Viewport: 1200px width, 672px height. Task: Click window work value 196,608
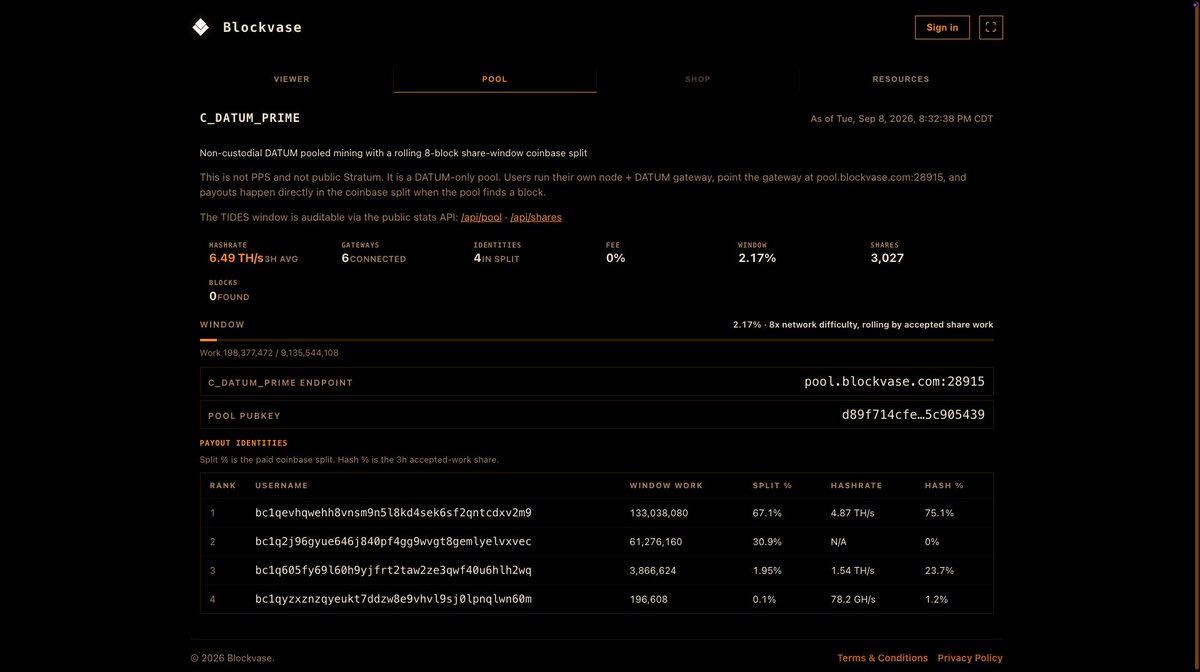648,600
